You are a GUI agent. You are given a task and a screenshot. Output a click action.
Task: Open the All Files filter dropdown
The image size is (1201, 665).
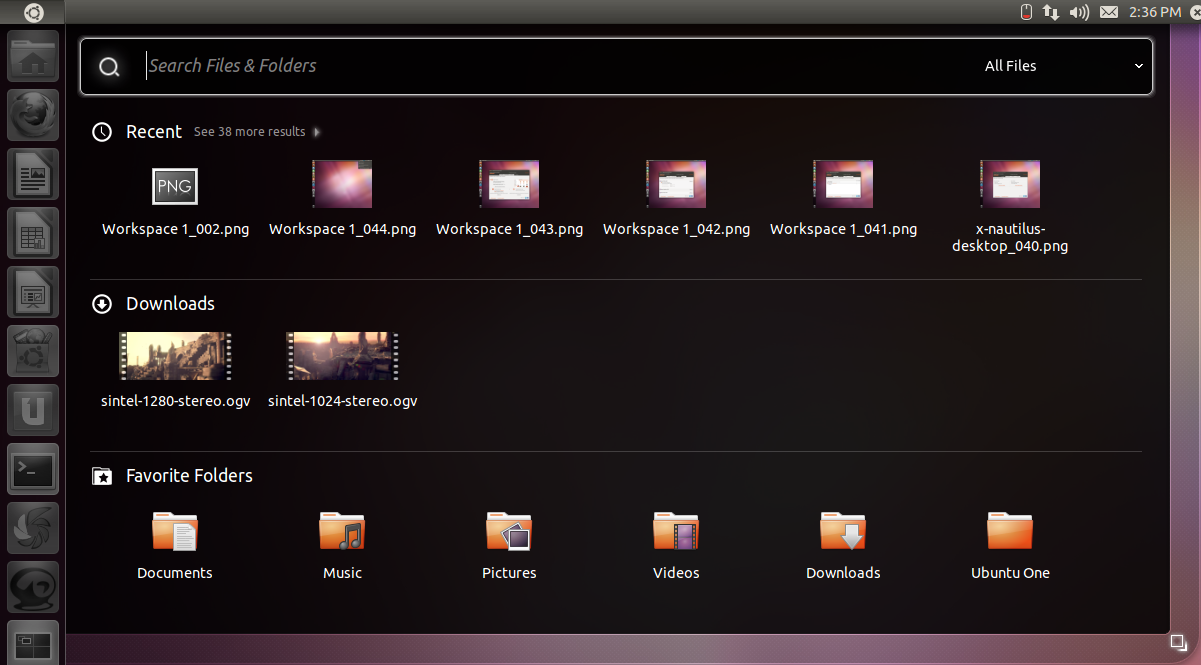pos(1063,66)
